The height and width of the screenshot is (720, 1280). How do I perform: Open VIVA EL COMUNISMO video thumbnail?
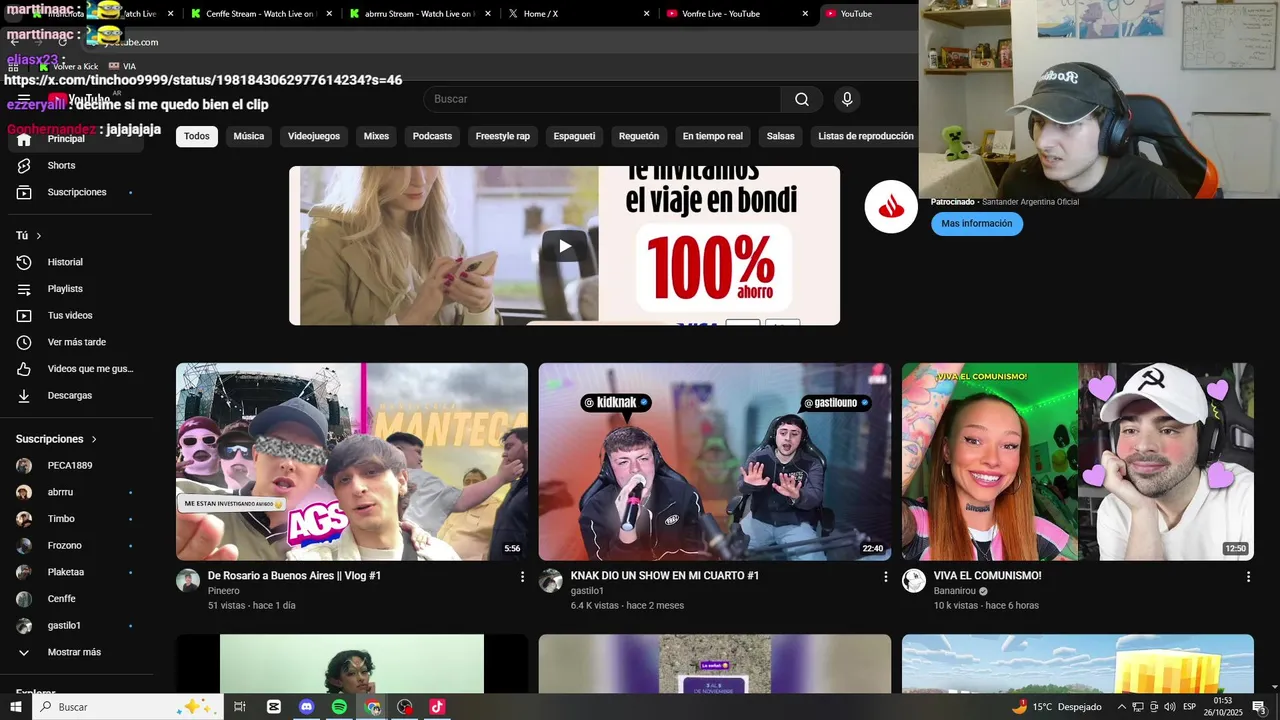[x=1078, y=461]
